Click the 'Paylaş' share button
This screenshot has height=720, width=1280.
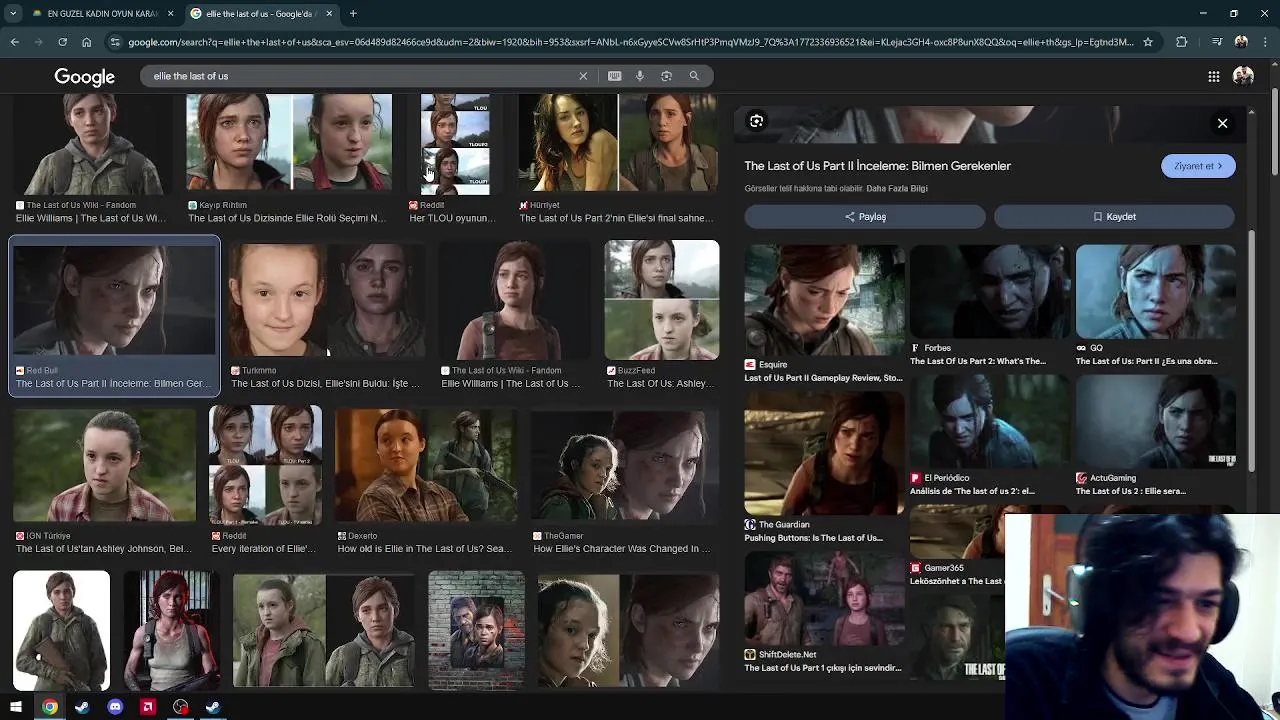(x=865, y=216)
